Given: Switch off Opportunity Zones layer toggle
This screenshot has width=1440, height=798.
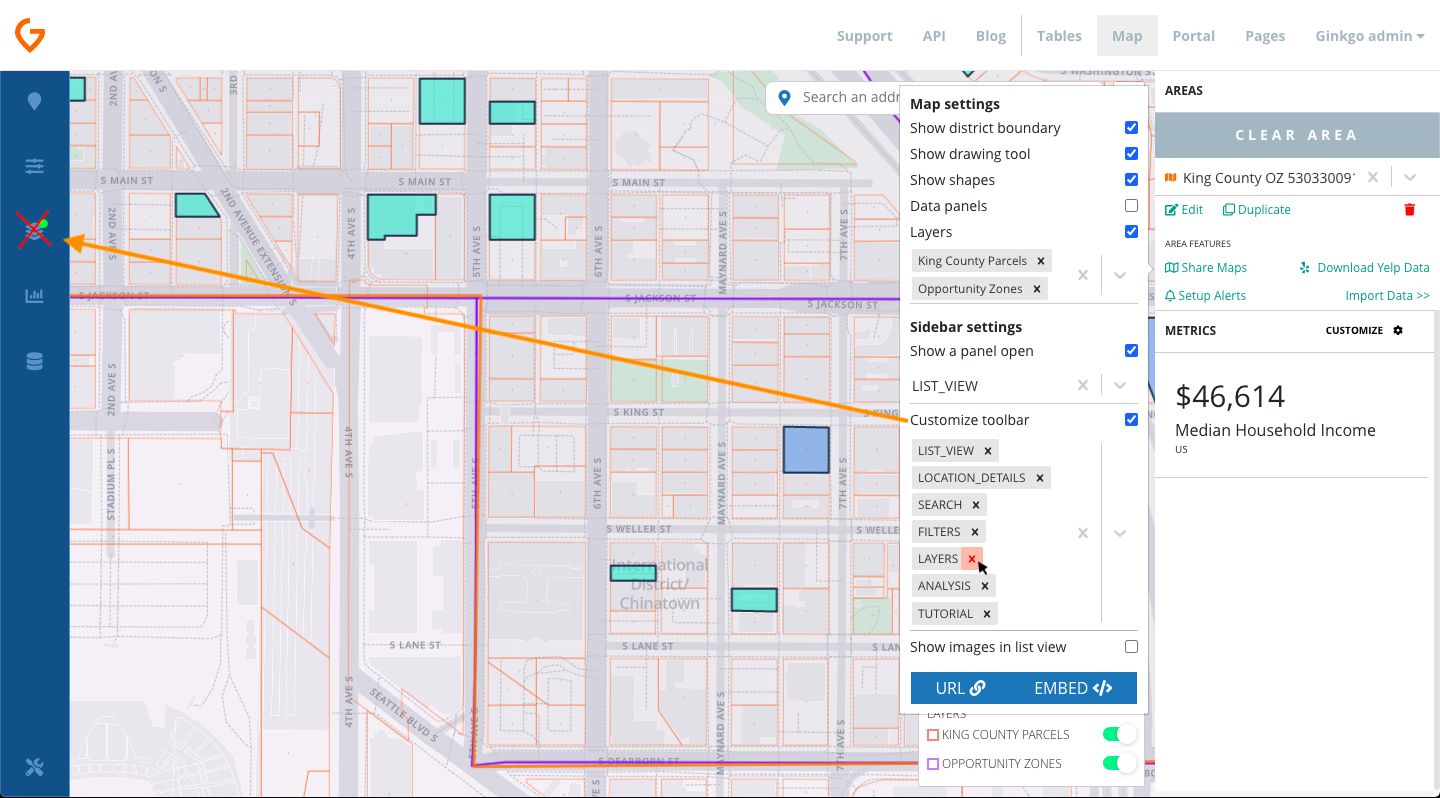Looking at the screenshot, I should [x=1120, y=764].
